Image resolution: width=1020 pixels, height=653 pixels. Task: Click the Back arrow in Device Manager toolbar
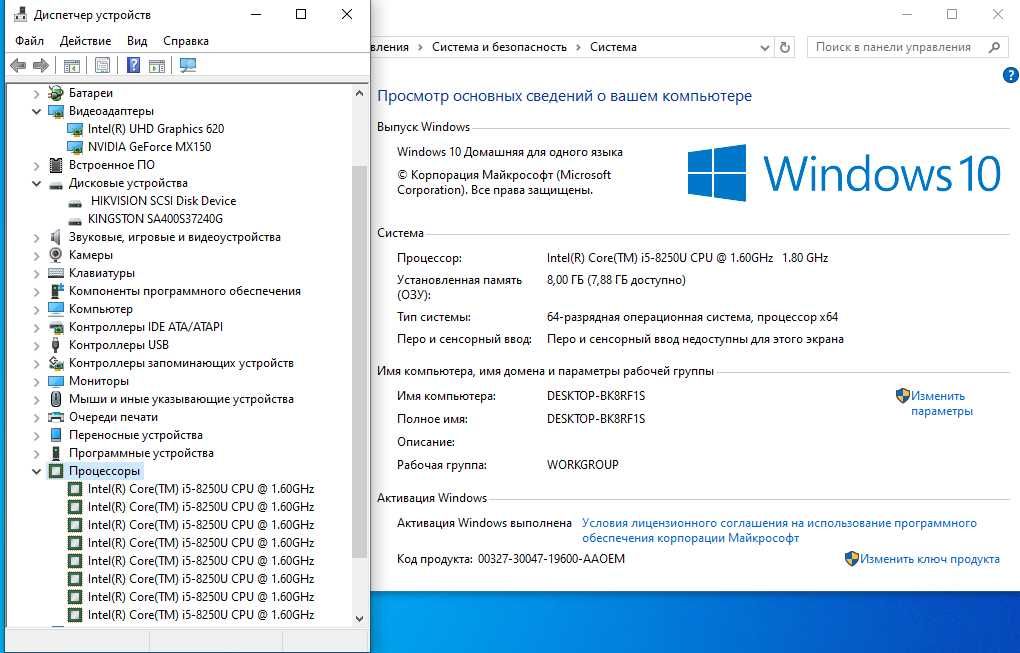coord(18,65)
